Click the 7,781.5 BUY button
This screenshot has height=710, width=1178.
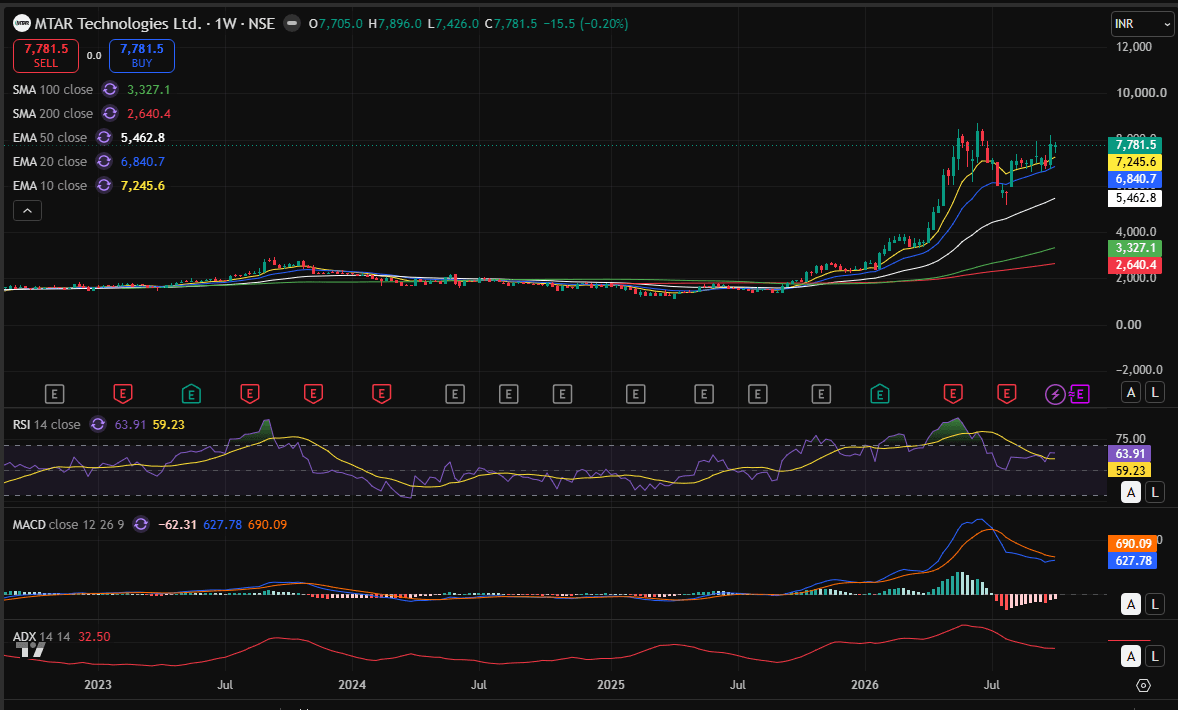142,56
